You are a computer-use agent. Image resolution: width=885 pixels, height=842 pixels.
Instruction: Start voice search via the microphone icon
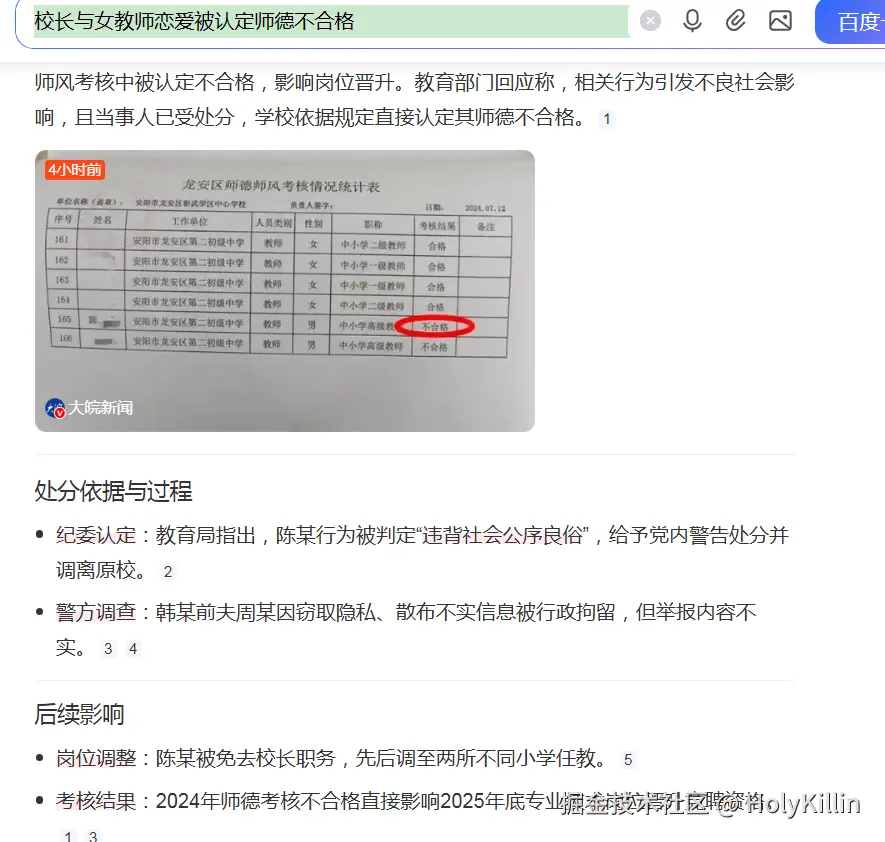tap(692, 20)
